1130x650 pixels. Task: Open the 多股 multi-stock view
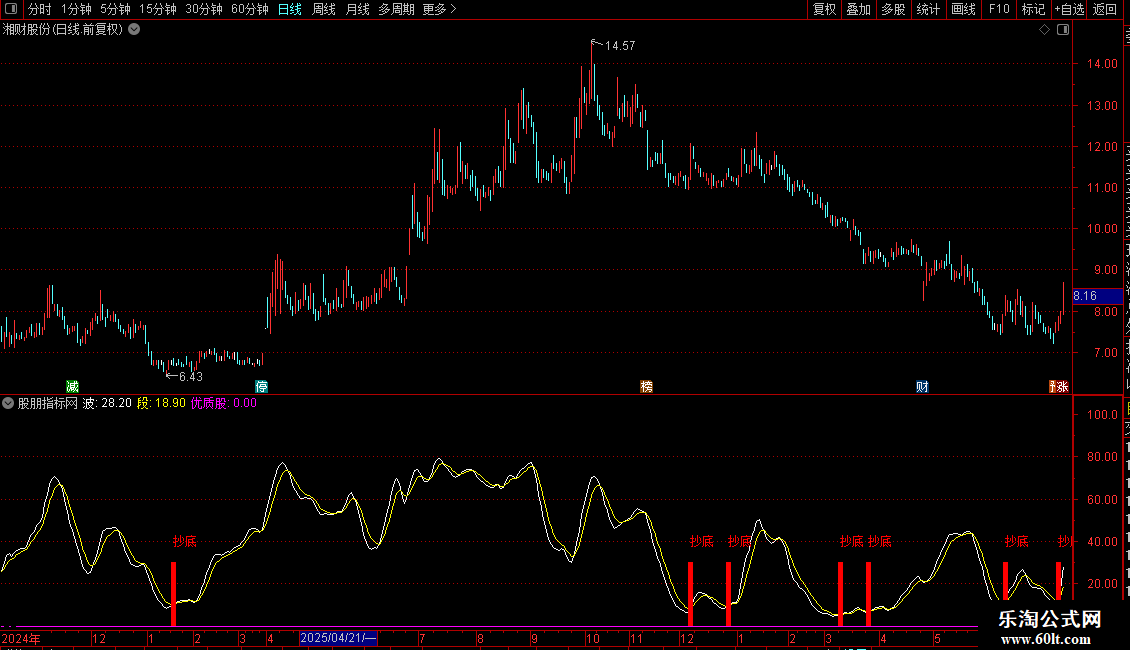point(894,9)
